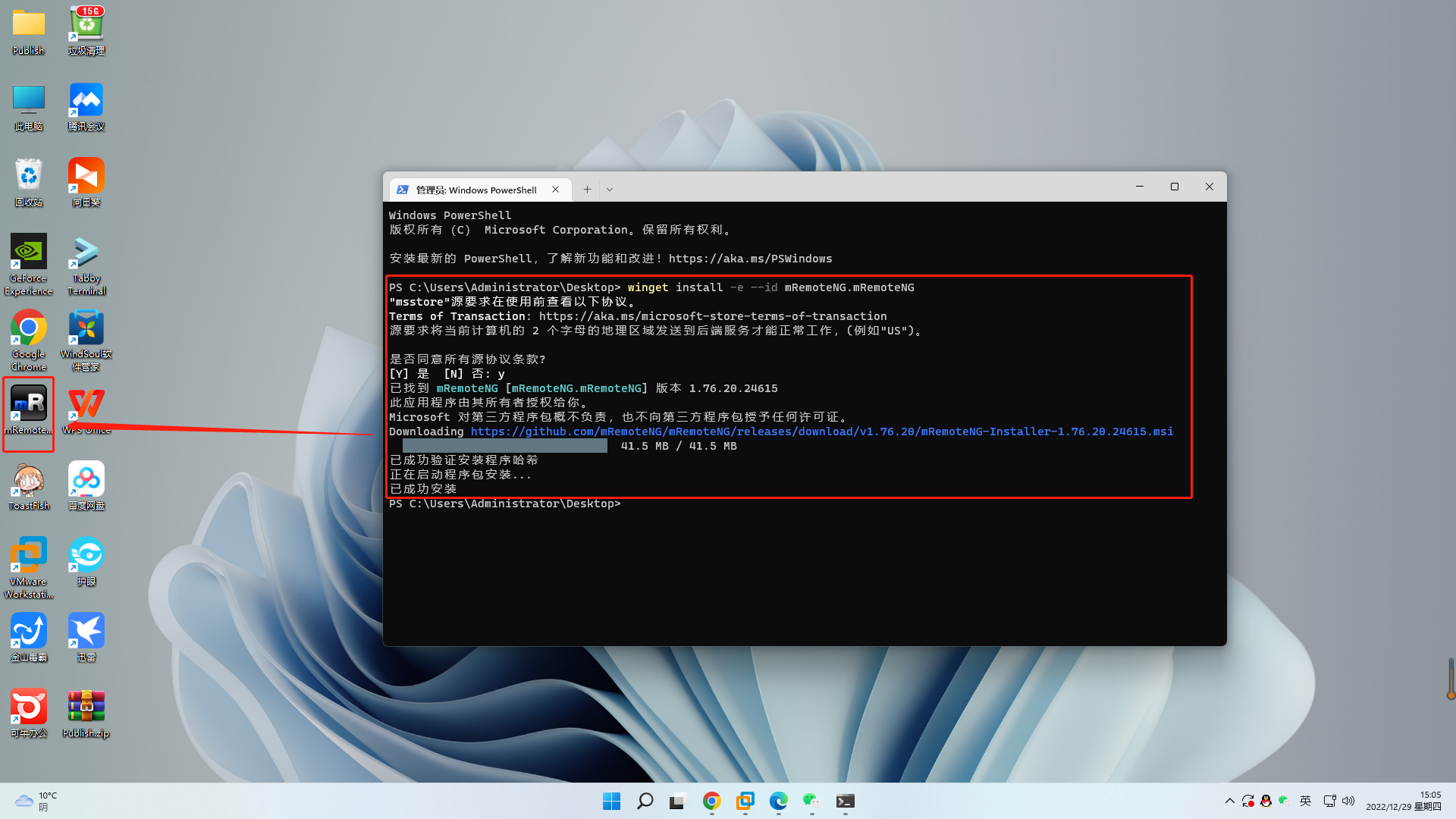This screenshot has width=1456, height=819.
Task: Open the ToastFish desktop icon
Action: point(29,481)
